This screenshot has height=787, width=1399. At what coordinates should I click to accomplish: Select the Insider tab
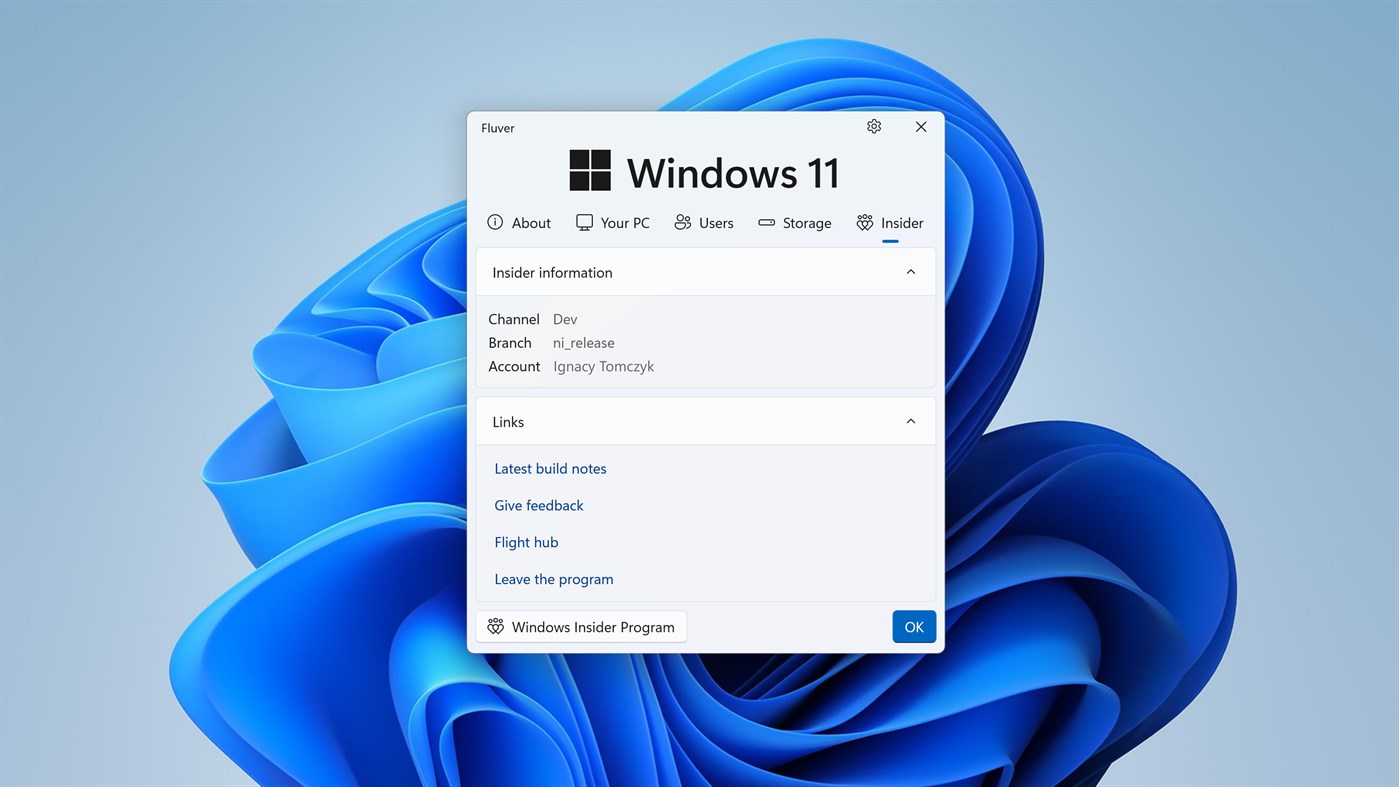[x=890, y=223]
